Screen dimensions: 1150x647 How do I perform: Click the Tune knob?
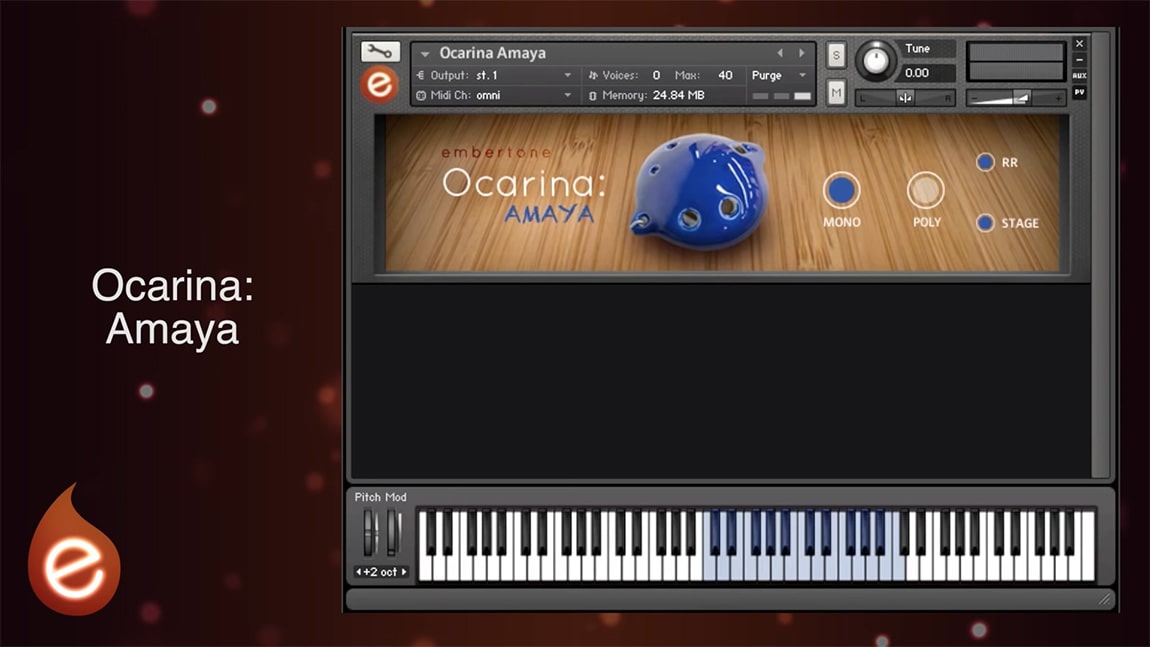(x=875, y=62)
